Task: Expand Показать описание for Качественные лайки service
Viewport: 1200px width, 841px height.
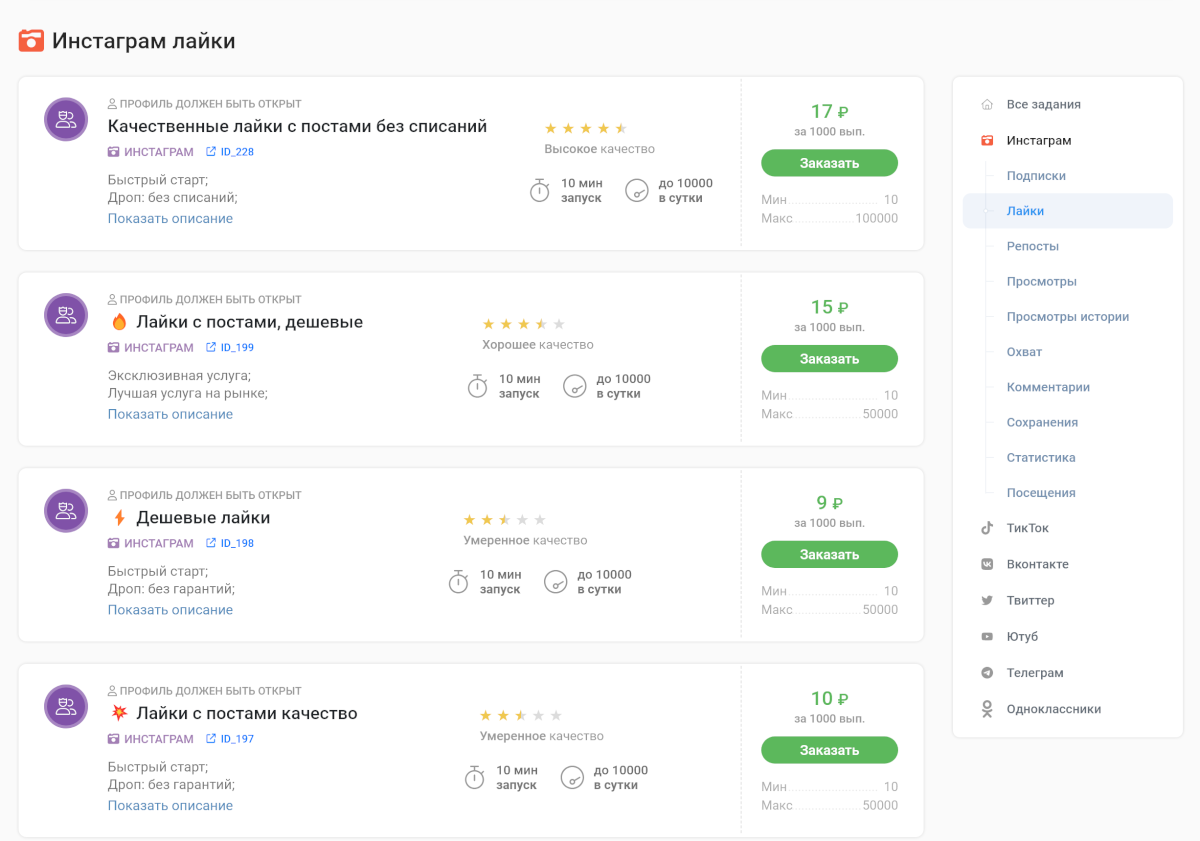Action: point(170,219)
